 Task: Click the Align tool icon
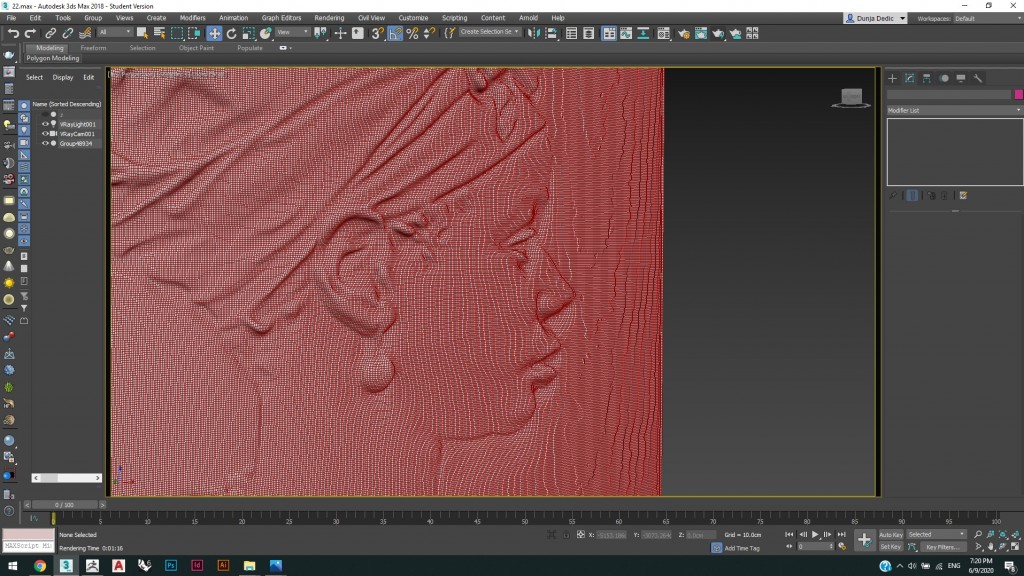coord(551,33)
